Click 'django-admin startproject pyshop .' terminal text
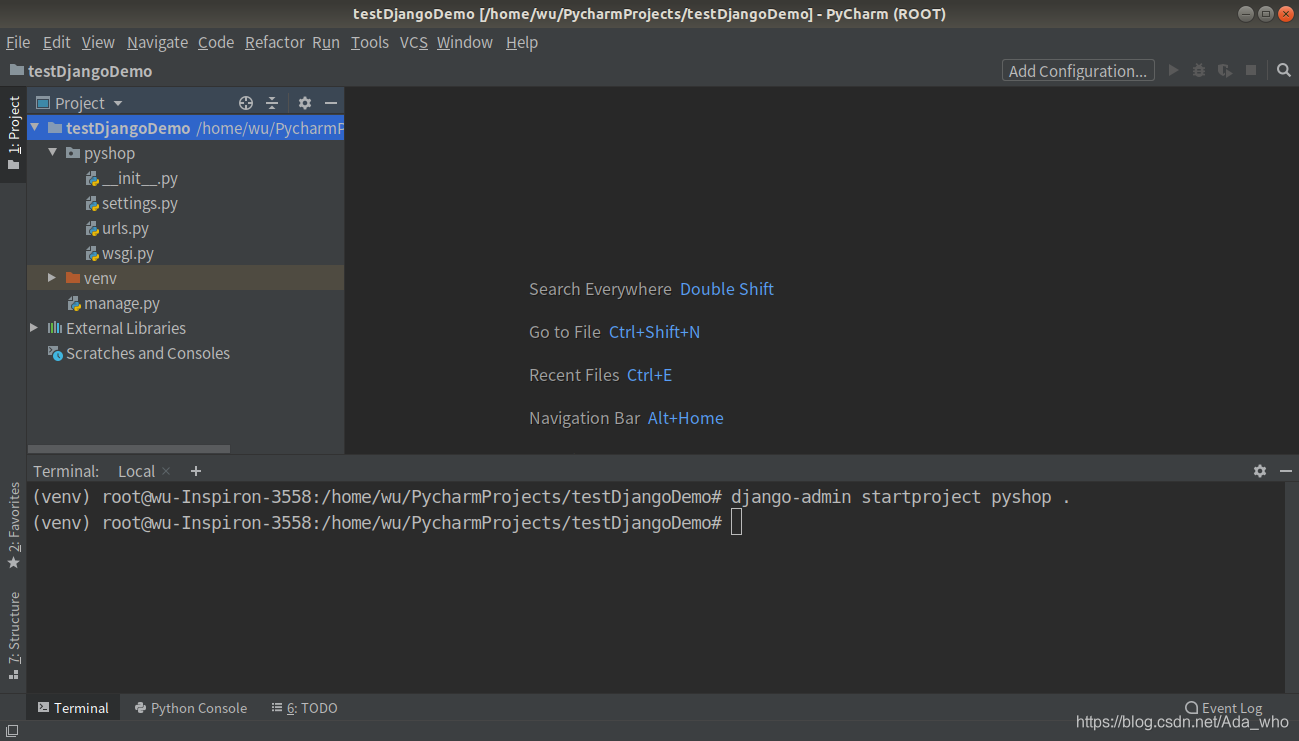This screenshot has height=741, width=1299. (900, 497)
